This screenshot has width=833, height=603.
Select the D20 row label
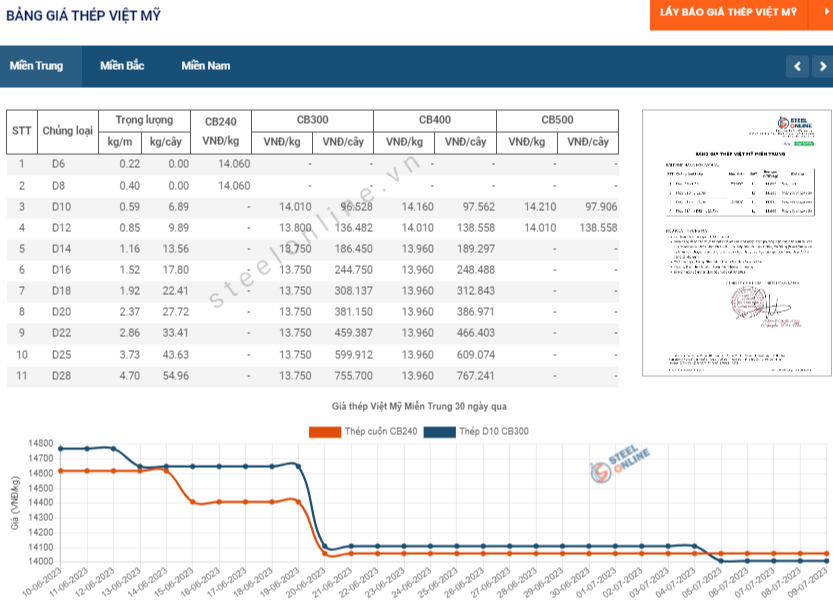[61, 312]
